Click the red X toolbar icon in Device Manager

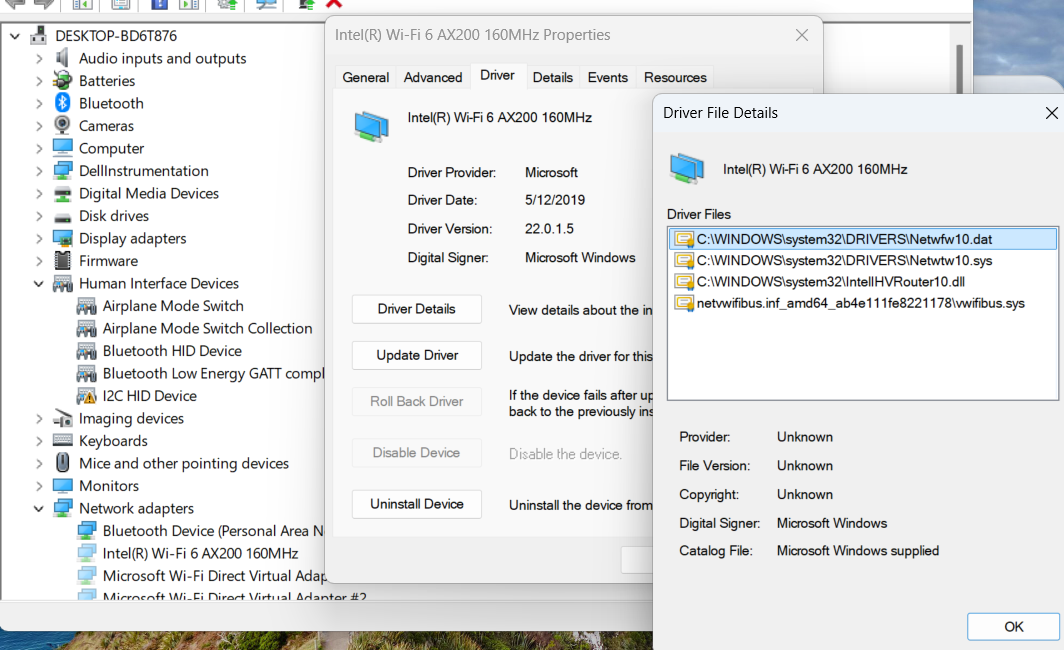tap(334, 3)
